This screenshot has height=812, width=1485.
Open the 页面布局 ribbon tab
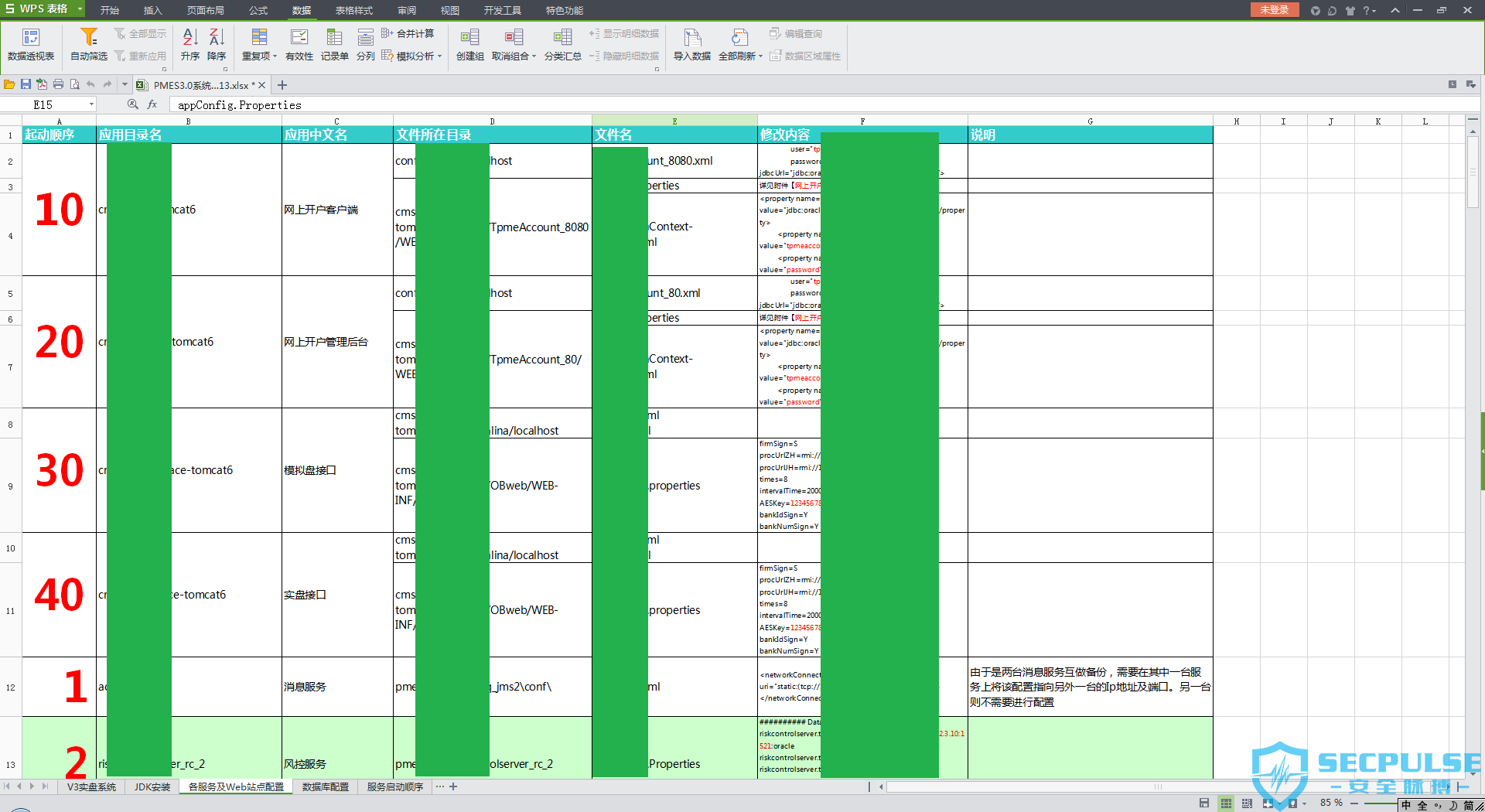[206, 10]
